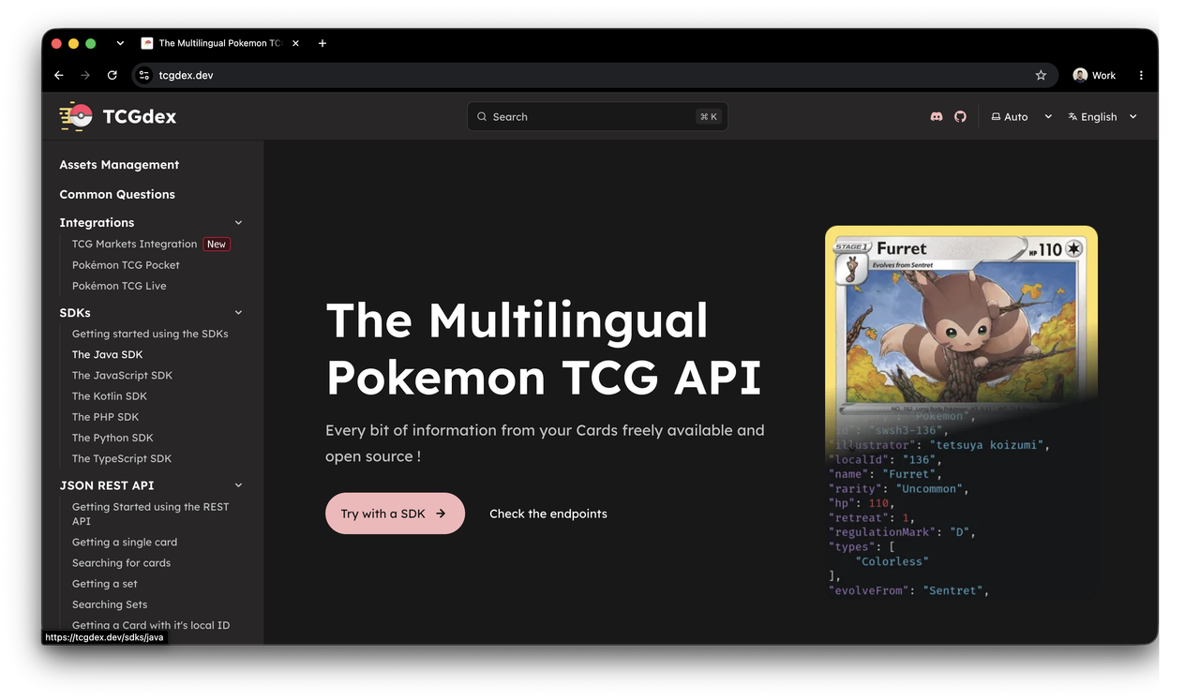This screenshot has height=700, width=1200.
Task: Click the address bar URL
Action: [x=186, y=75]
